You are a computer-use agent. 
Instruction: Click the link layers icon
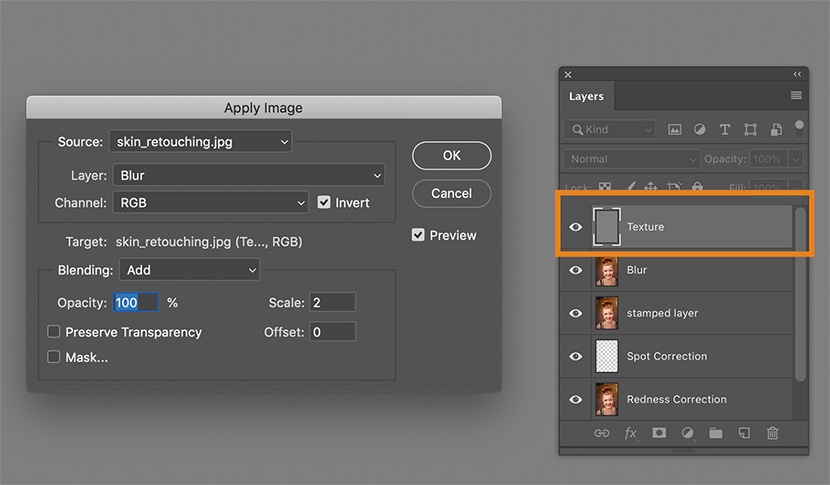point(602,433)
